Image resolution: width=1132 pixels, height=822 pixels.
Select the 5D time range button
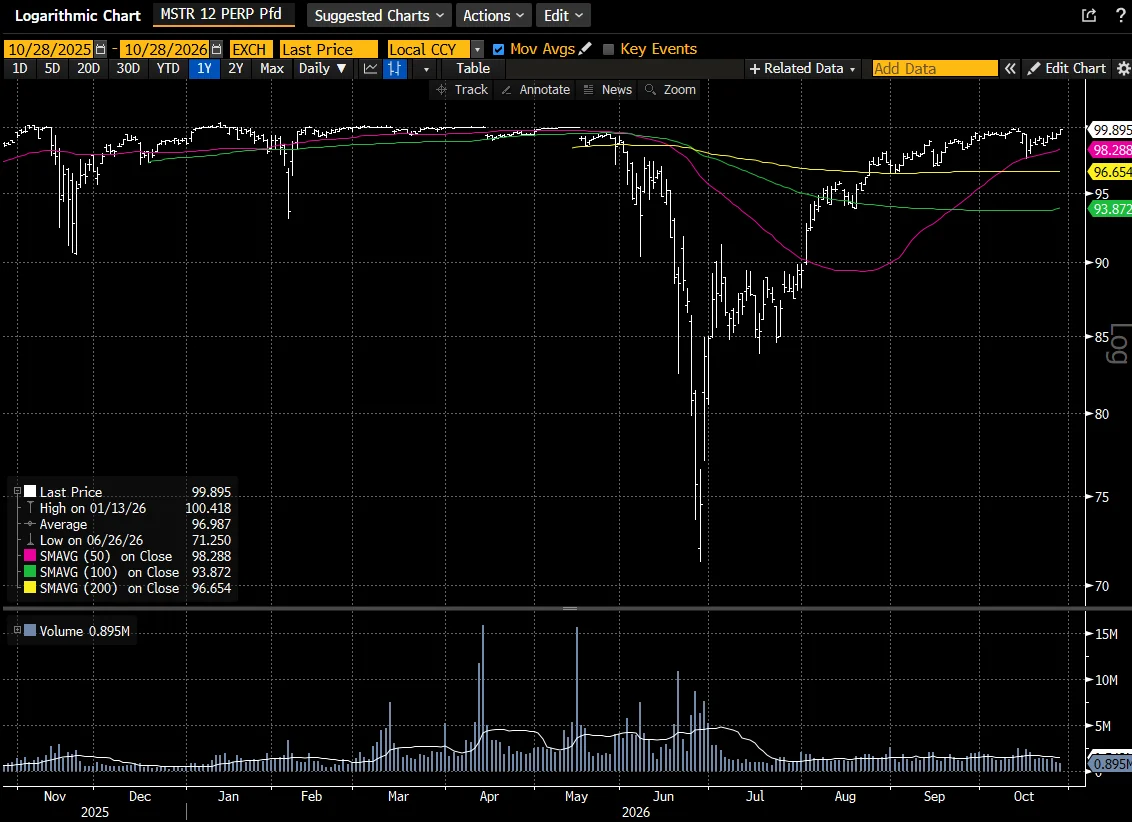53,69
